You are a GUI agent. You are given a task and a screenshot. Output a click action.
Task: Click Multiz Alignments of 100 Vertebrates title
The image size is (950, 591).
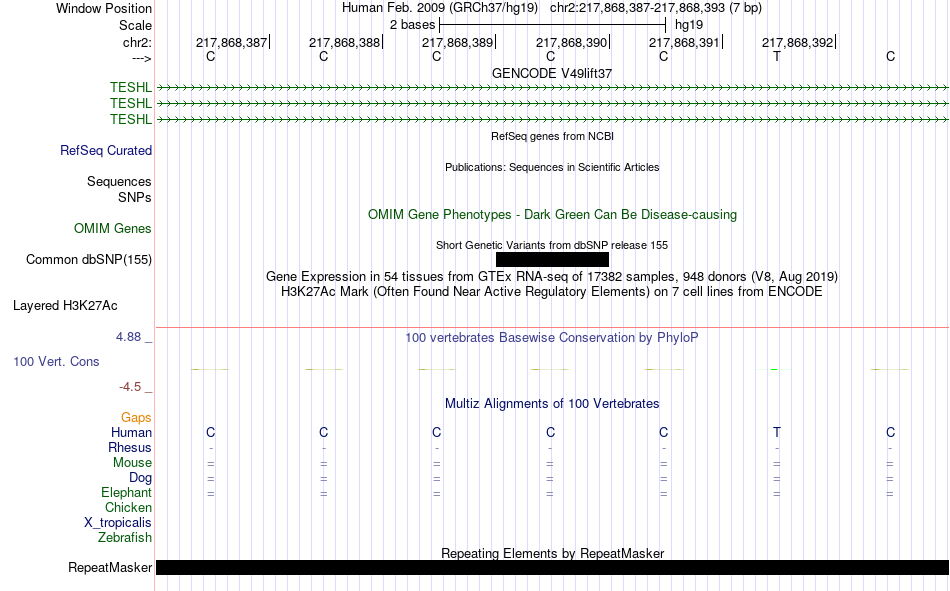click(552, 404)
